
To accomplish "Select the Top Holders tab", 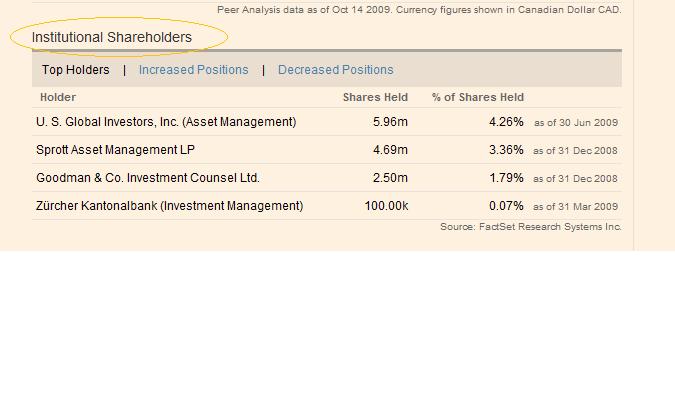I will pyautogui.click(x=75, y=70).
